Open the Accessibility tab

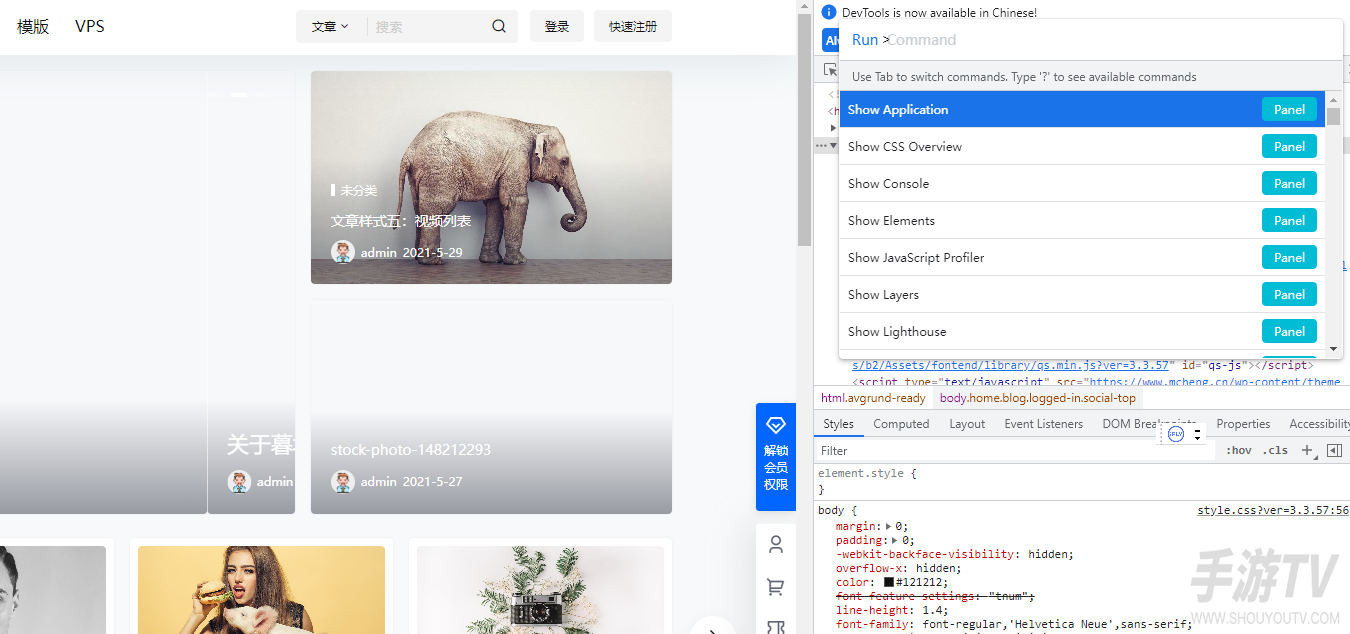coord(1319,424)
